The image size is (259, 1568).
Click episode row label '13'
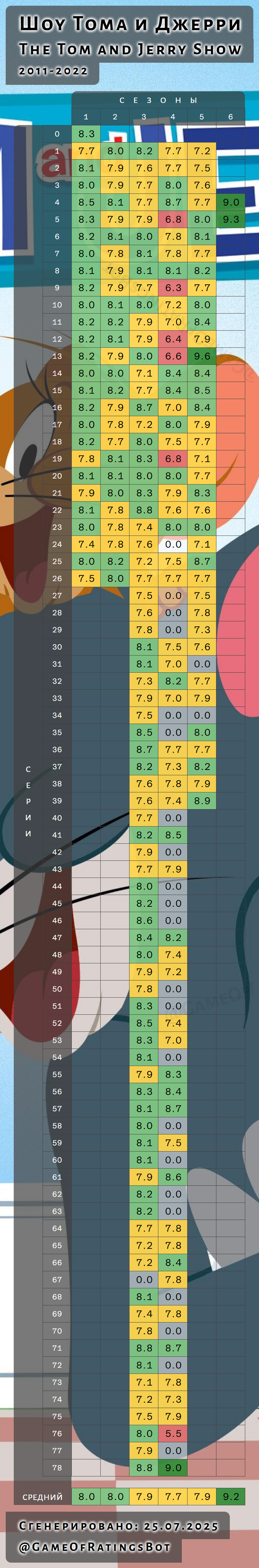[57, 356]
